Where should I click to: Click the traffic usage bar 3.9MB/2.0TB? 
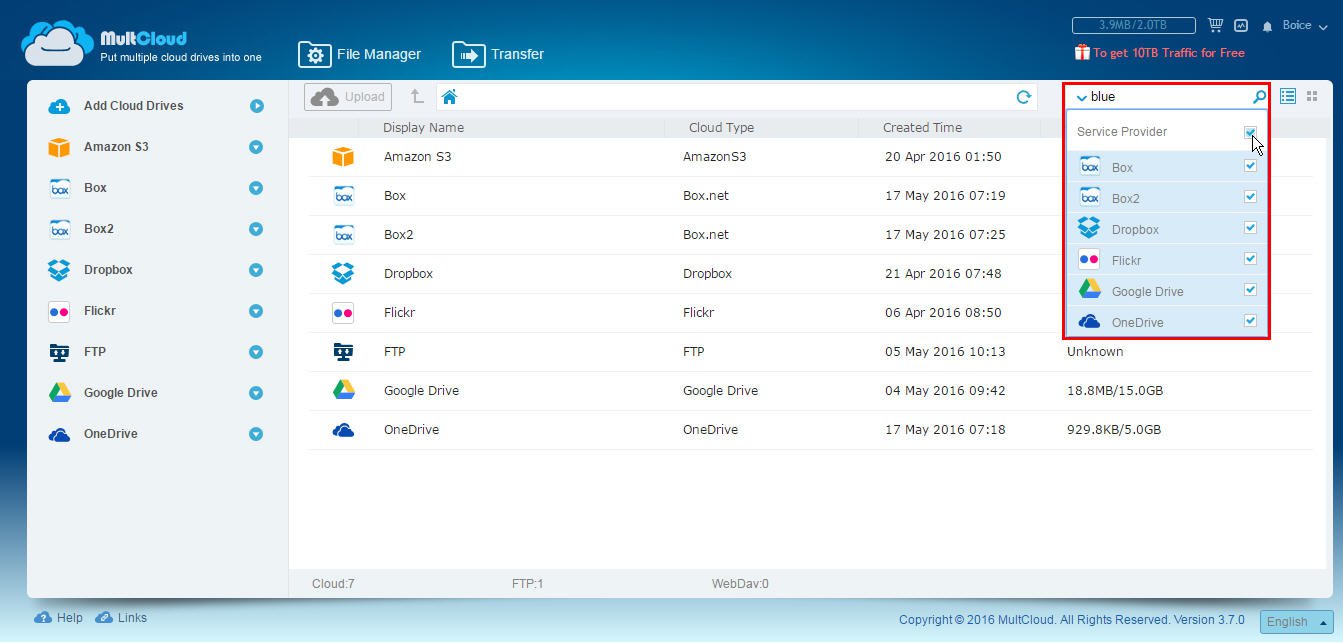[1133, 25]
